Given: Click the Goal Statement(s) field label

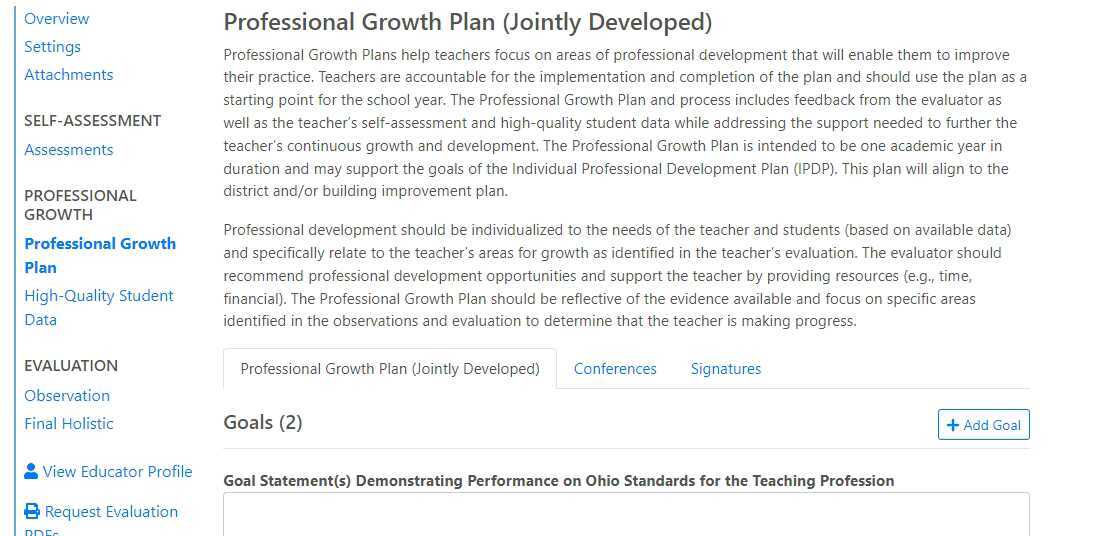Looking at the screenshot, I should (x=558, y=481).
